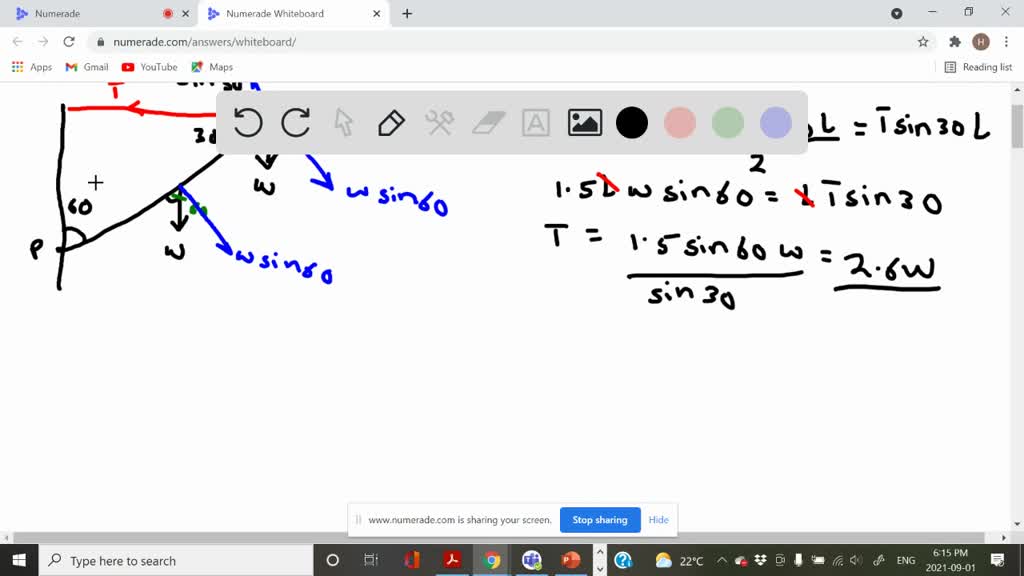The height and width of the screenshot is (576, 1024).
Task: Select the cursor pointer tool
Action: [343, 122]
